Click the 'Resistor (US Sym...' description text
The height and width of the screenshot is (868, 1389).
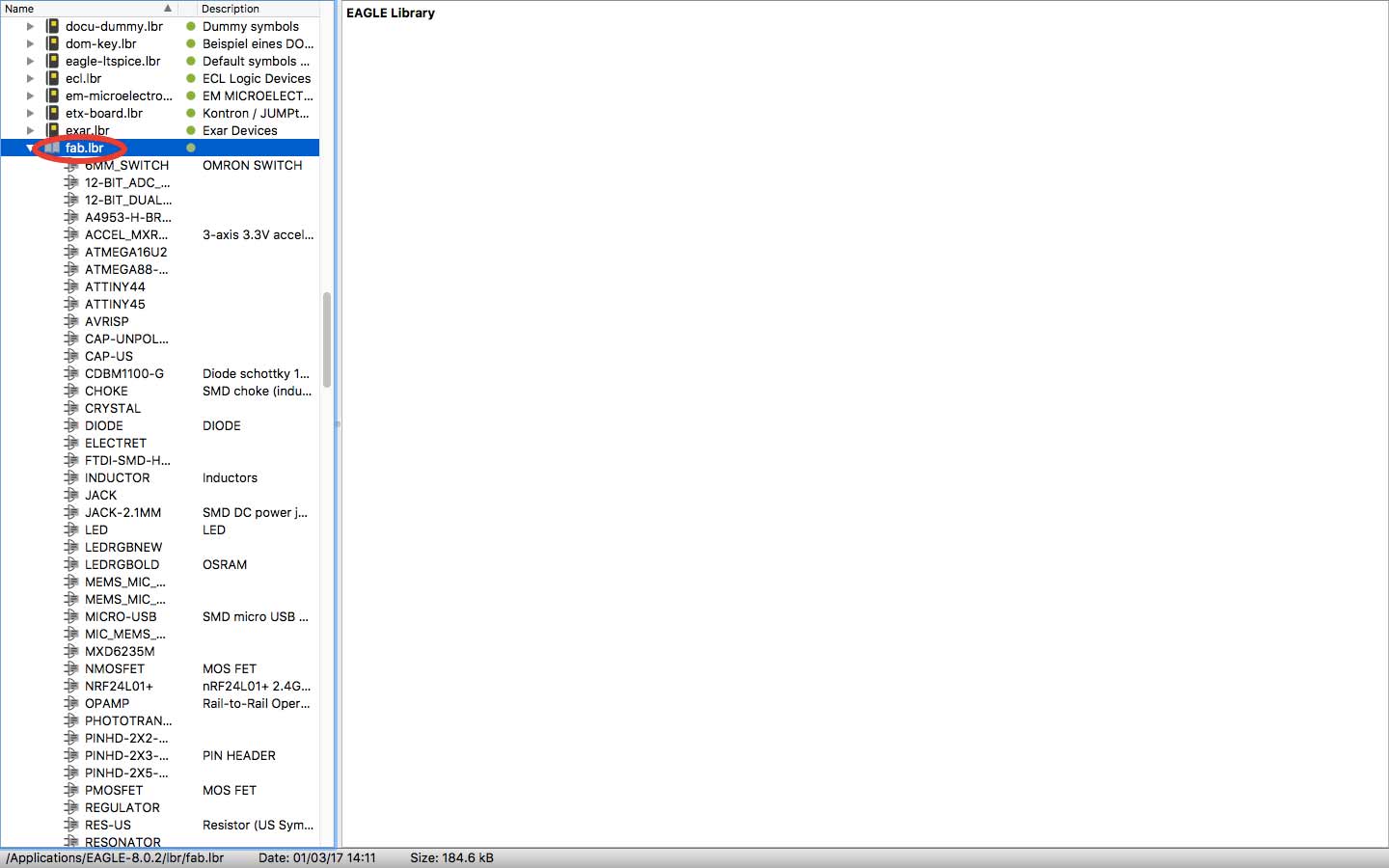pyautogui.click(x=258, y=826)
